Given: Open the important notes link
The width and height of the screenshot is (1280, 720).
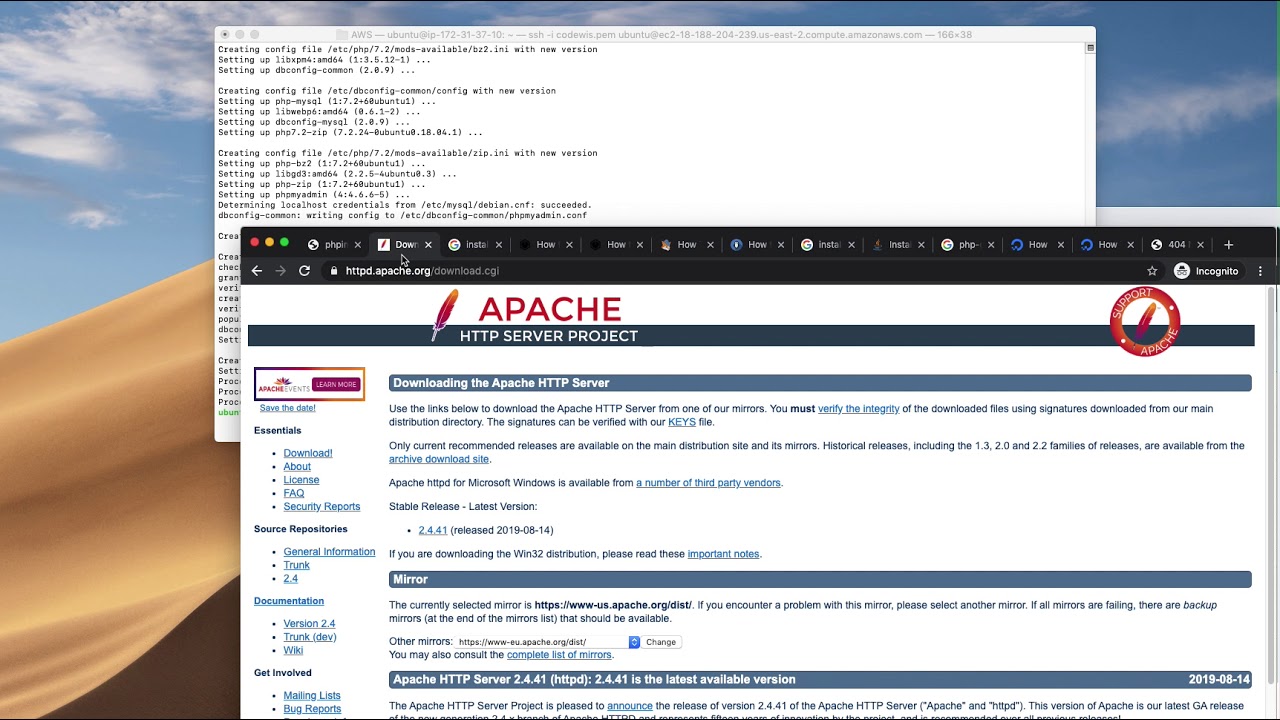Looking at the screenshot, I should pos(723,554).
